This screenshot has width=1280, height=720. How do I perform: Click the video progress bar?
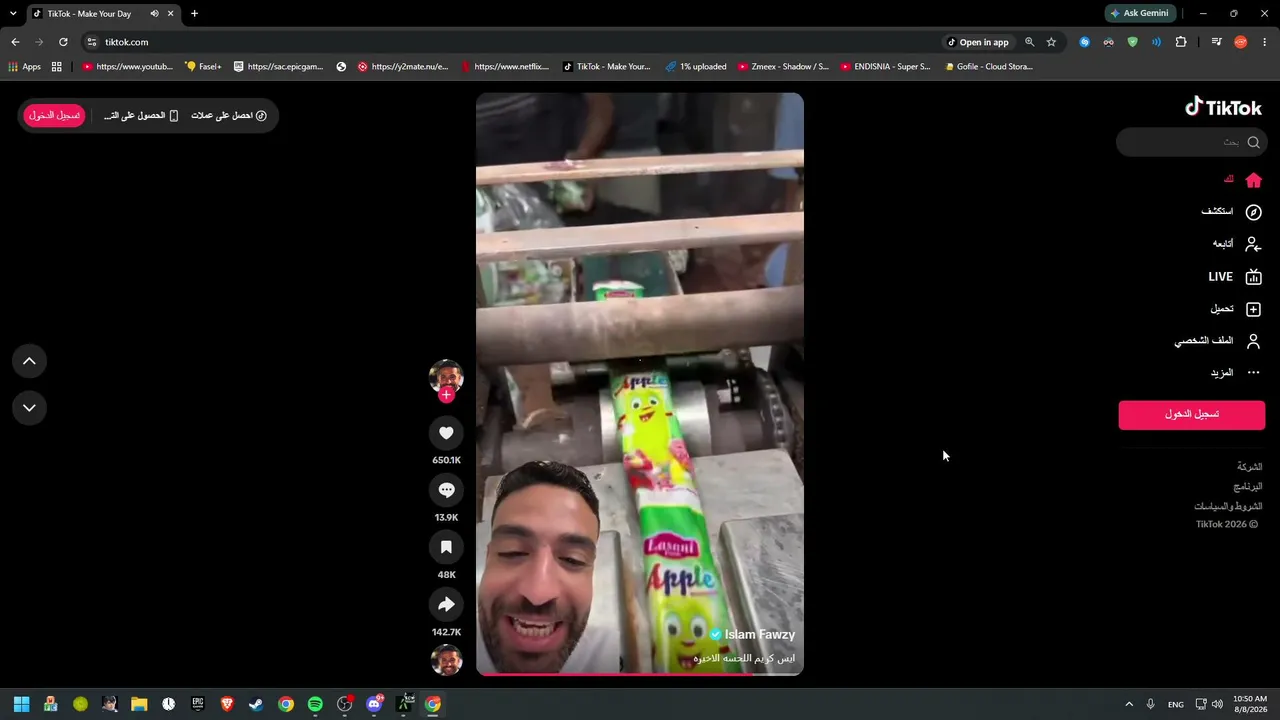640,674
